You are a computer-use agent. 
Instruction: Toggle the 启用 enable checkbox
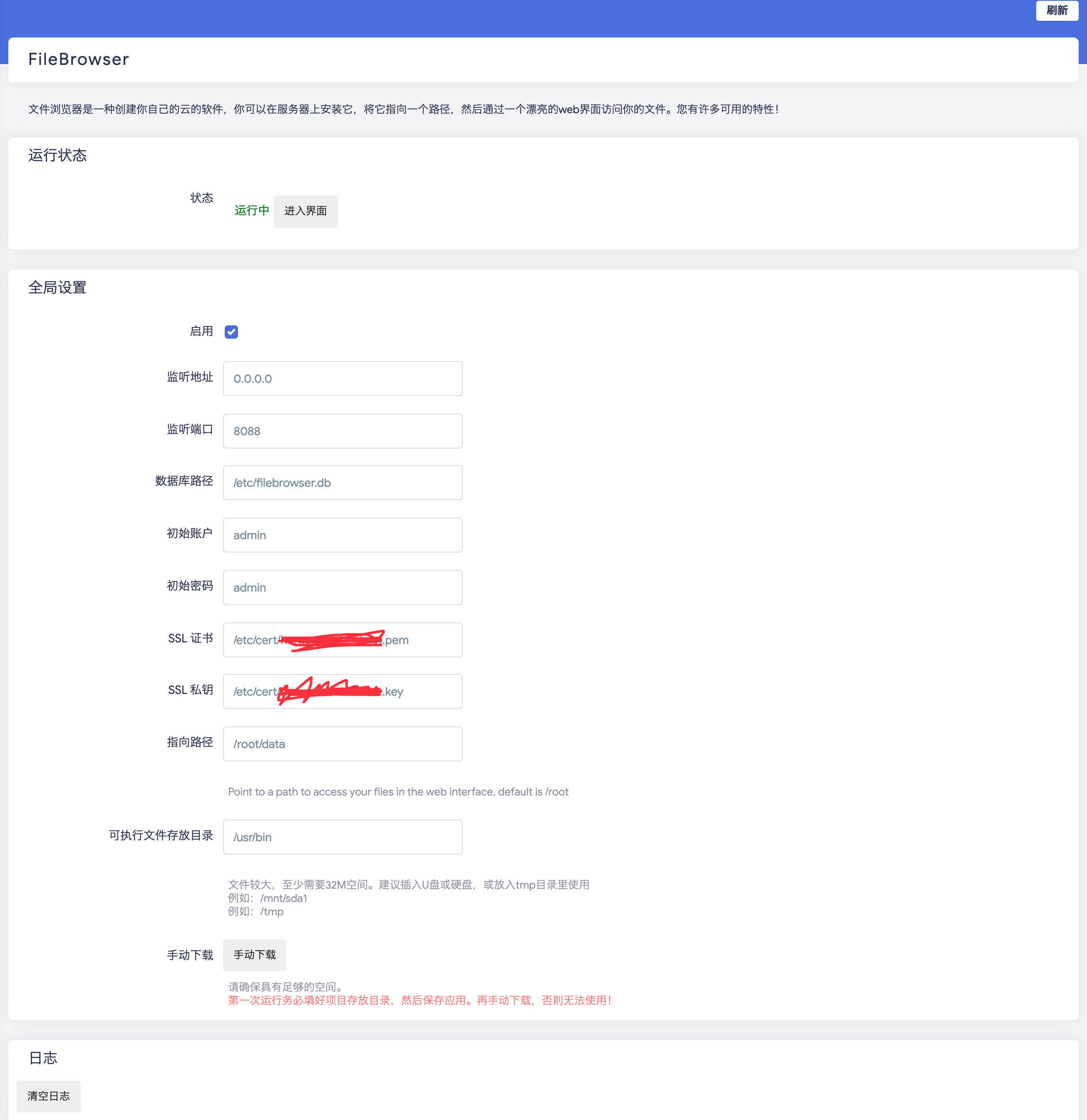[231, 332]
